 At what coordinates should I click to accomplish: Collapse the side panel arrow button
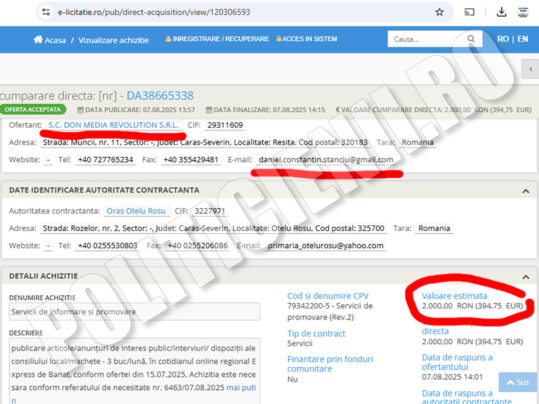pyautogui.click(x=530, y=69)
